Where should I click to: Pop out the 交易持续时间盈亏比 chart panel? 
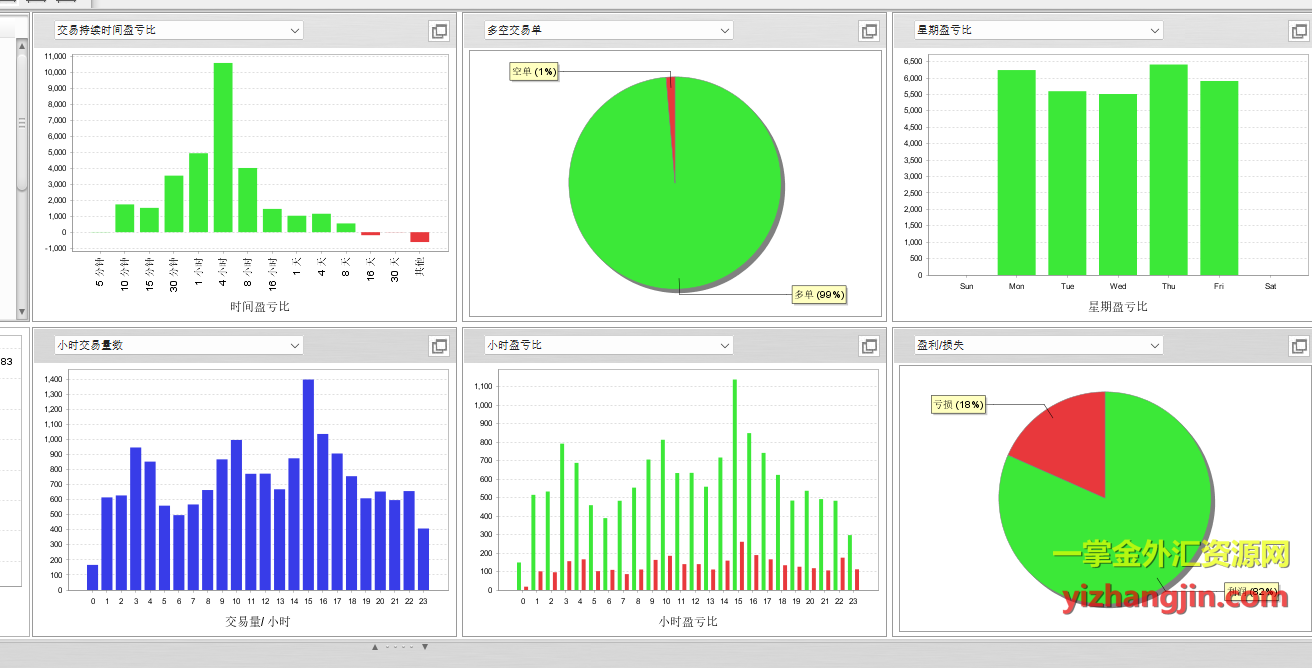(438, 31)
